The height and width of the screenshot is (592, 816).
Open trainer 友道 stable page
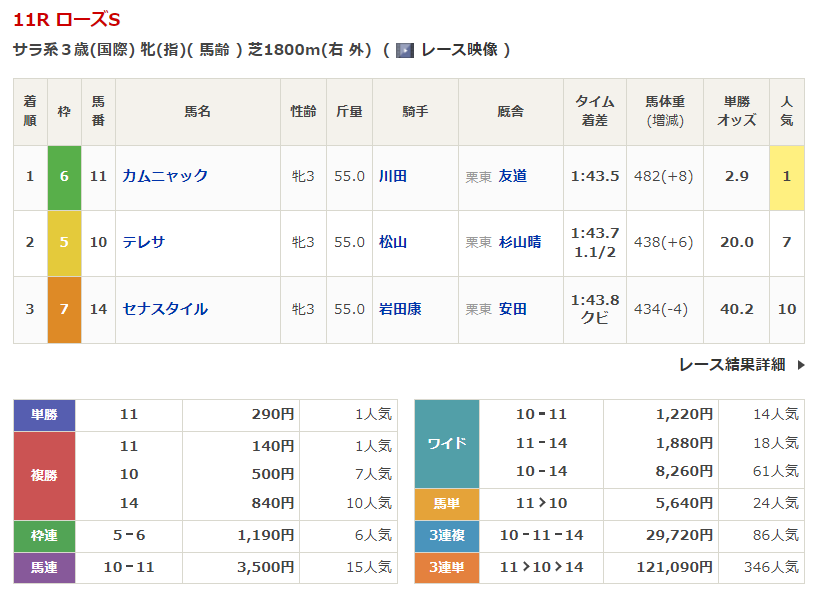point(513,176)
